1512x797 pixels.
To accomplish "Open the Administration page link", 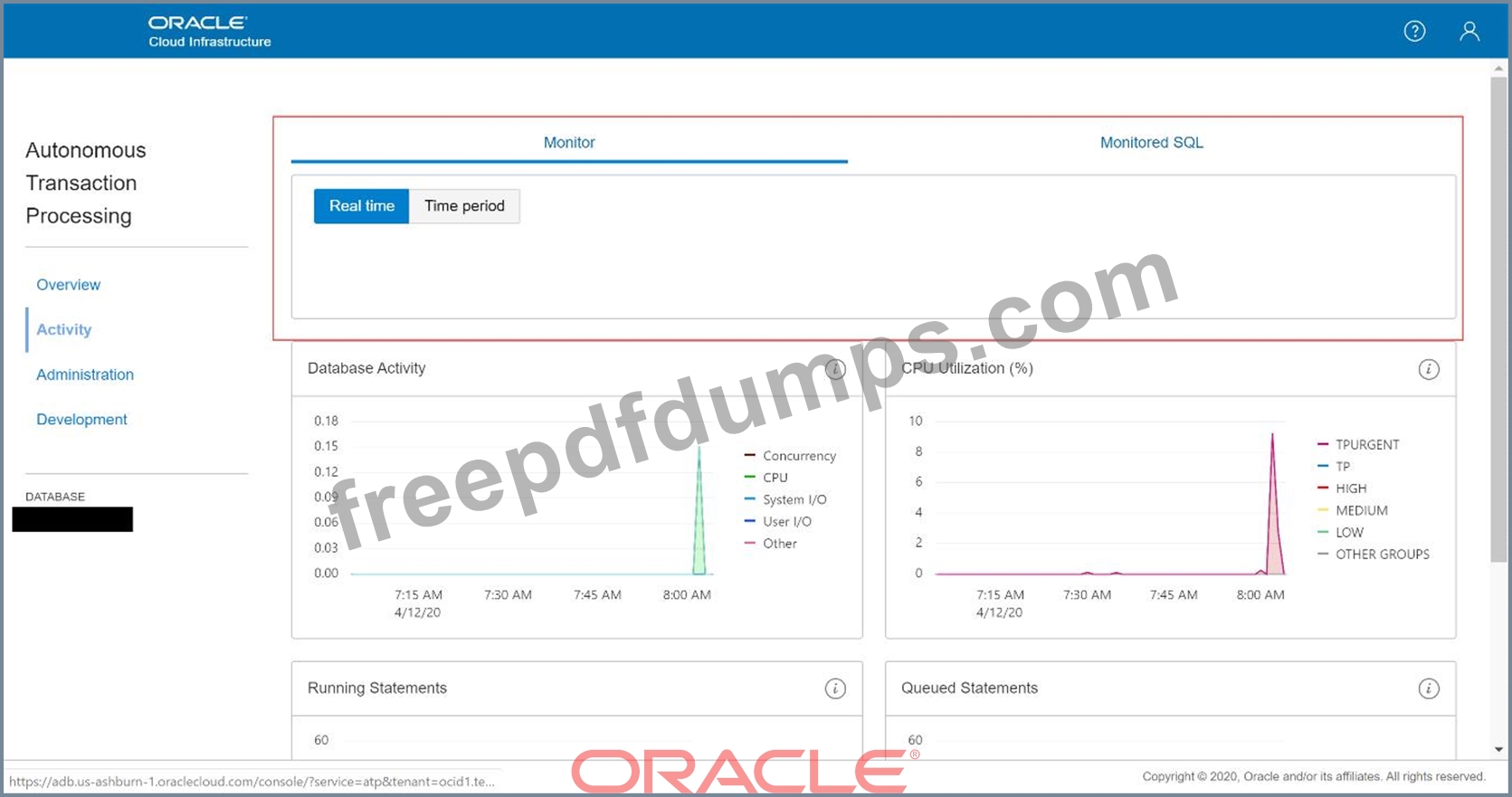I will [85, 375].
